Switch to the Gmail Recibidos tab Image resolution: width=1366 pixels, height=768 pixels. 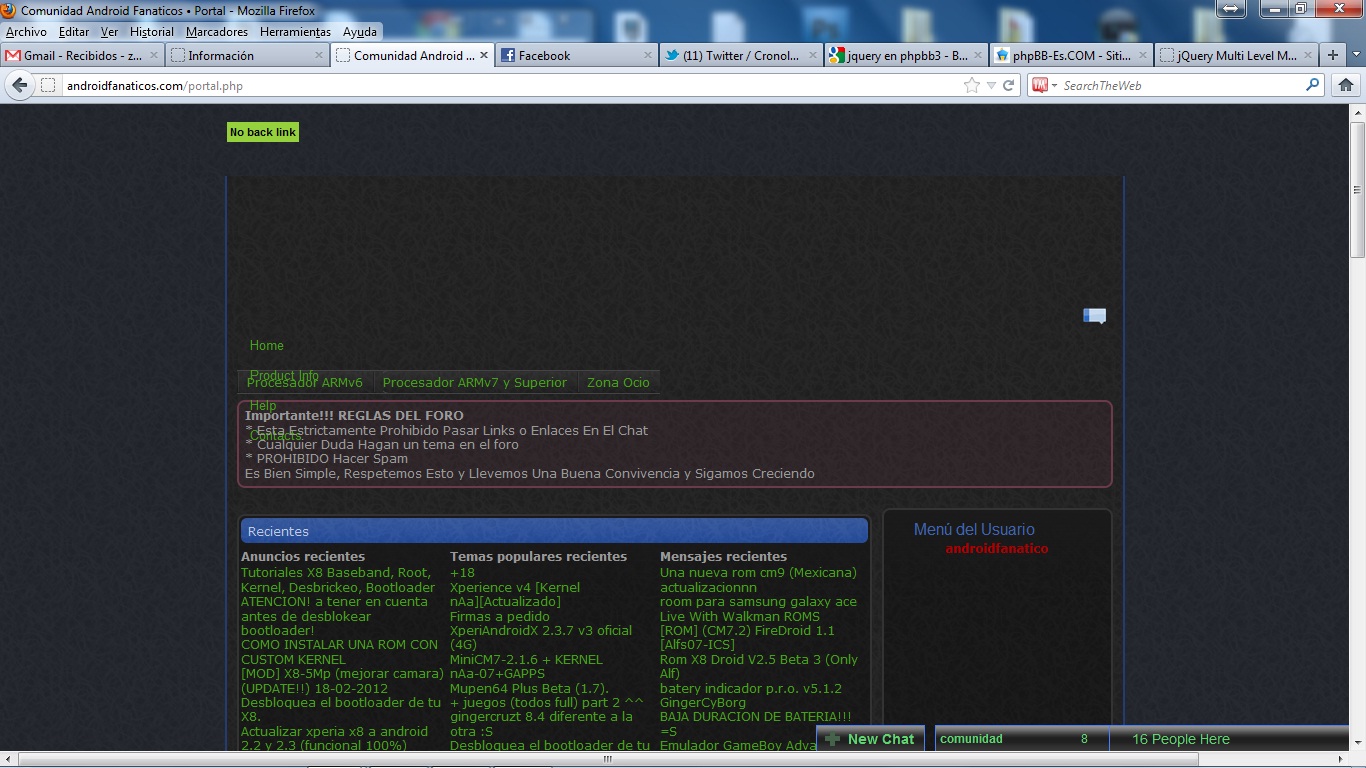pos(75,56)
